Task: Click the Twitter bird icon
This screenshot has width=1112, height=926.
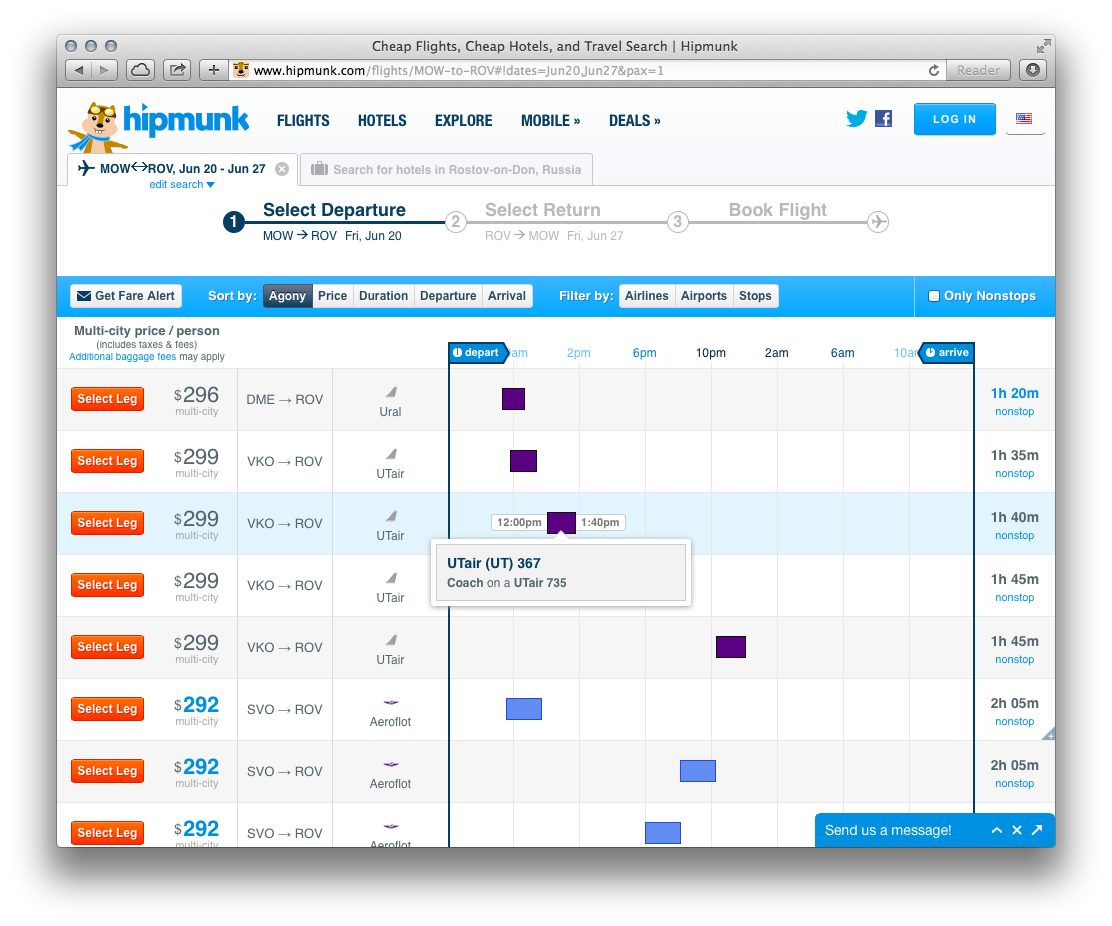Action: pyautogui.click(x=856, y=119)
